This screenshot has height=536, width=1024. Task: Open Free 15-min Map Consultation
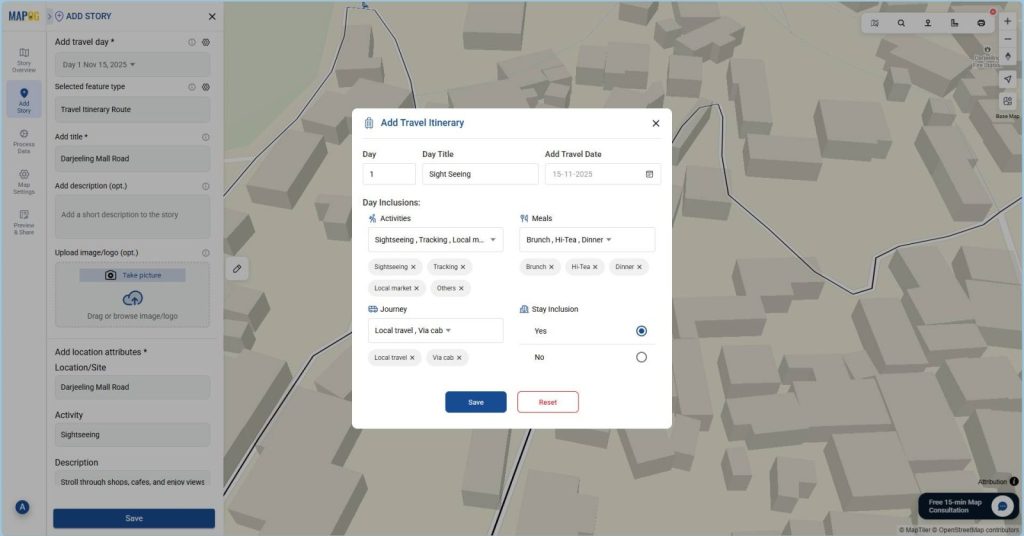pyautogui.click(x=968, y=506)
